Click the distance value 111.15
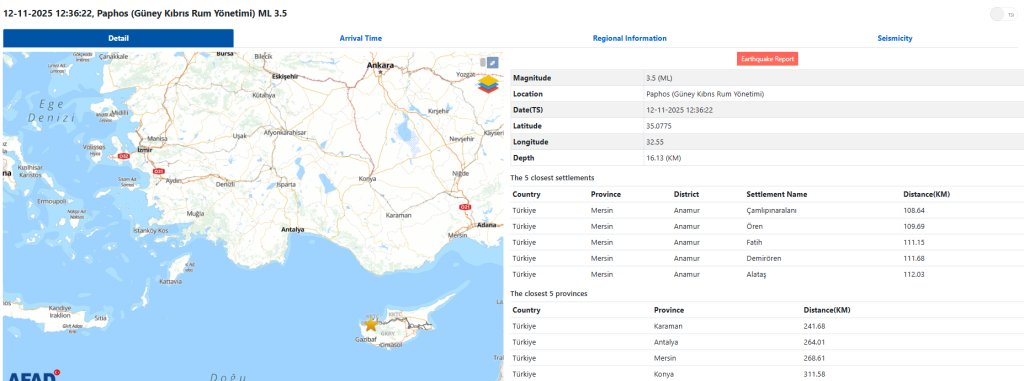This screenshot has width=1024, height=381. [x=913, y=242]
